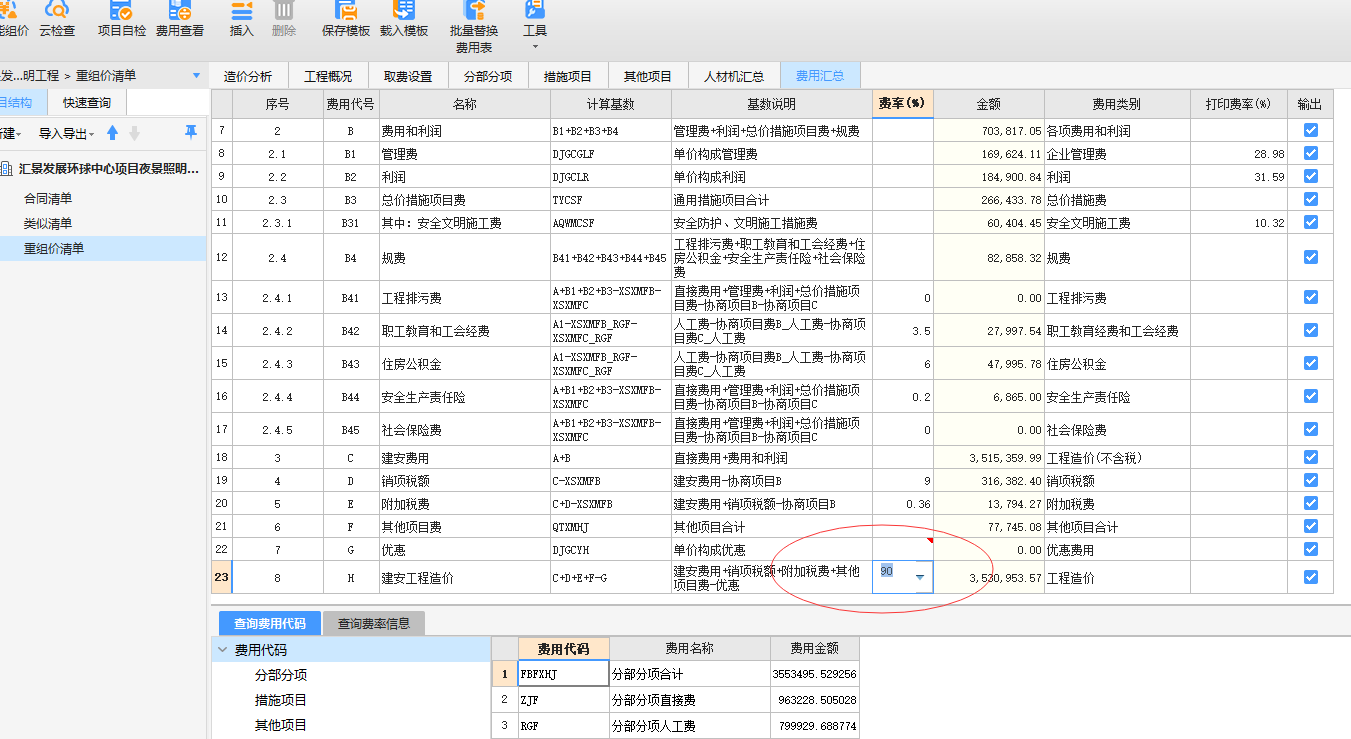Image resolution: width=1351 pixels, height=739 pixels.
Task: Select the 费用汇总 tab
Action: [820, 76]
